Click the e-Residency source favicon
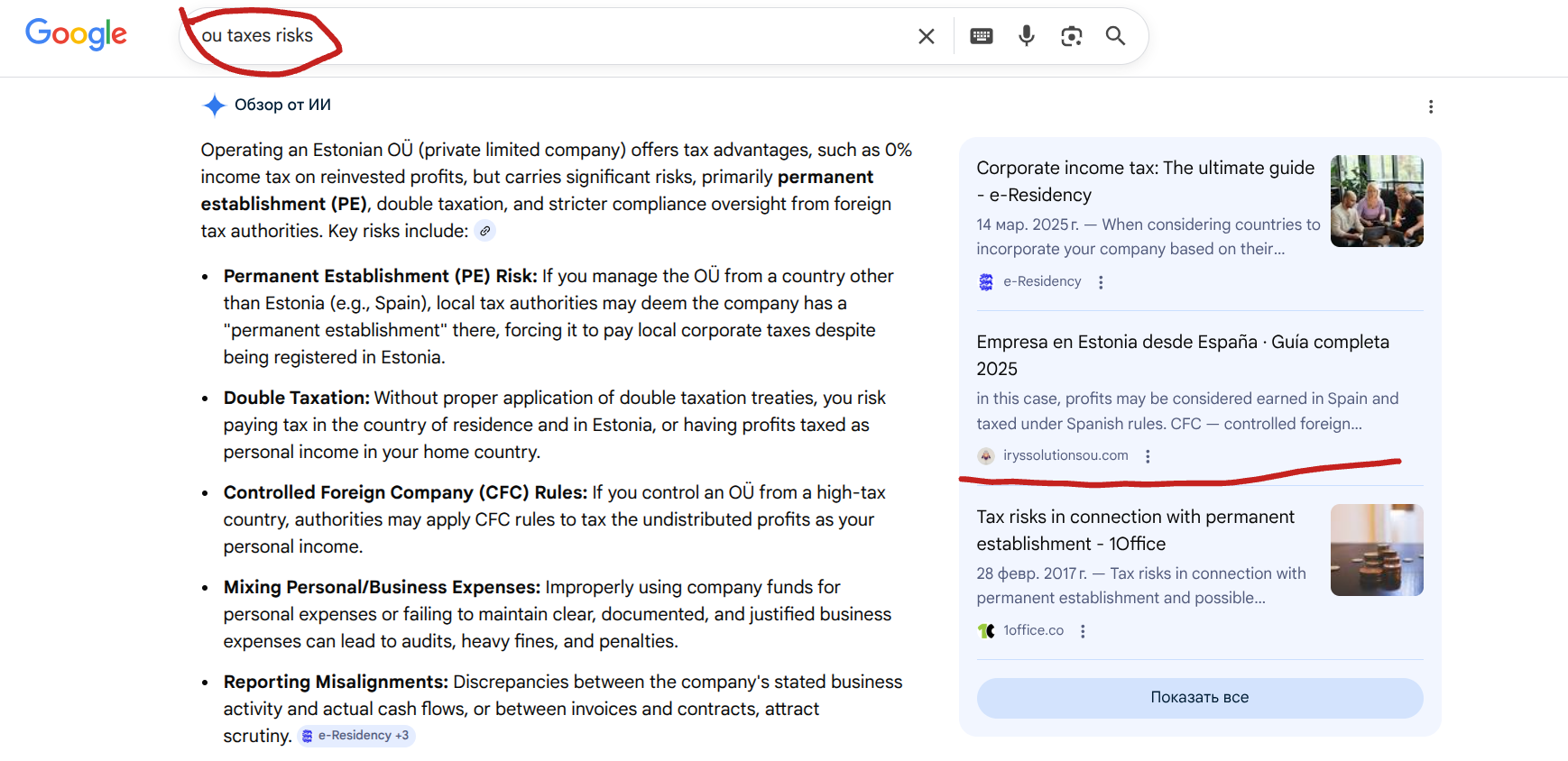 [986, 282]
